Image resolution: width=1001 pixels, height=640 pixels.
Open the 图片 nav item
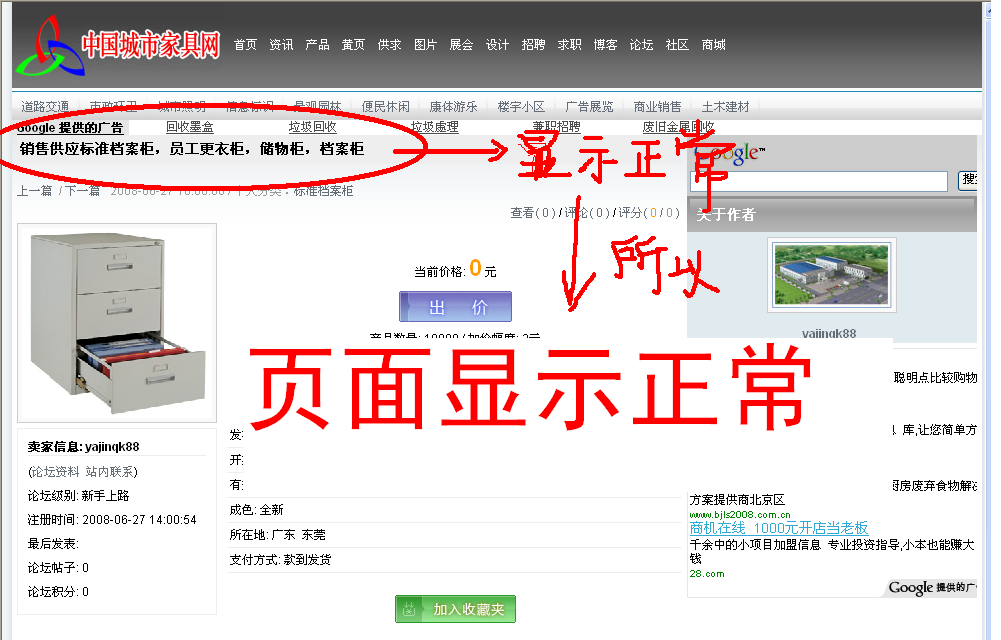click(425, 45)
